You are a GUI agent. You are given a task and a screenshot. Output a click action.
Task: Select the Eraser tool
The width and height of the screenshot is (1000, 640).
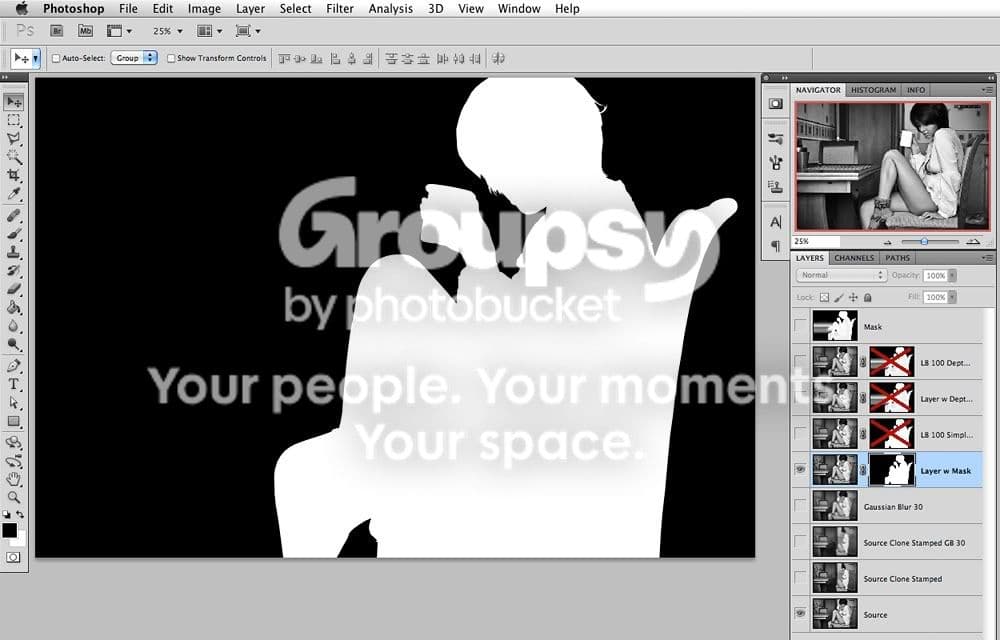pyautogui.click(x=14, y=289)
